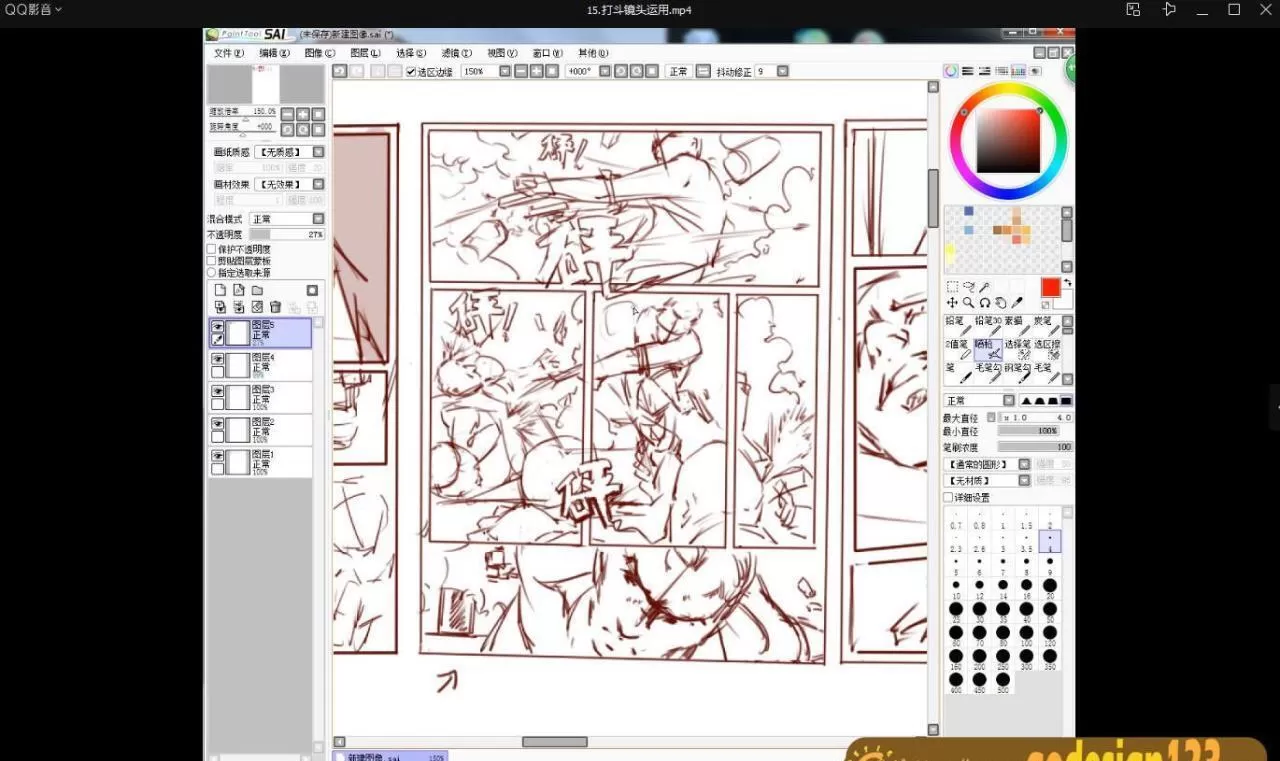Select the rectangular selection tool
Screen dimensions: 1280x761
point(952,287)
